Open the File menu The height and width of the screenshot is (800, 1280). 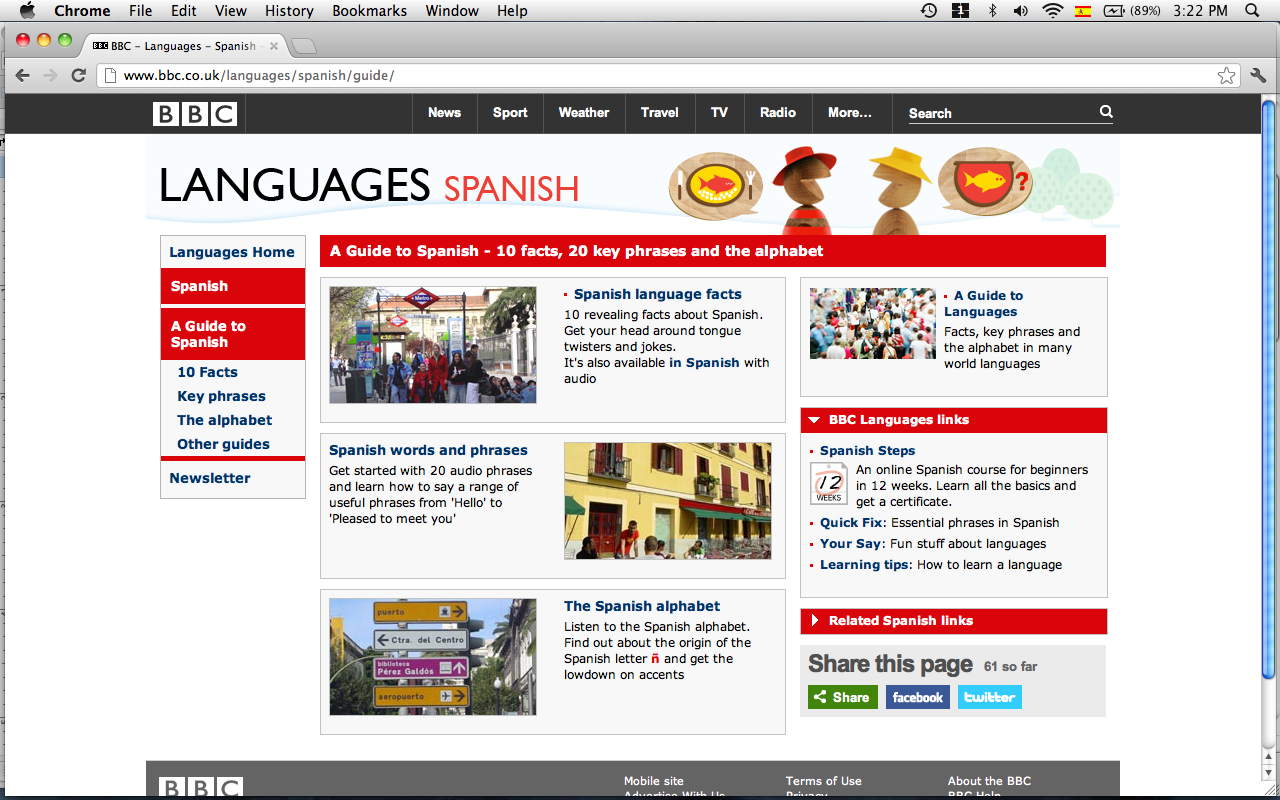pyautogui.click(x=141, y=11)
